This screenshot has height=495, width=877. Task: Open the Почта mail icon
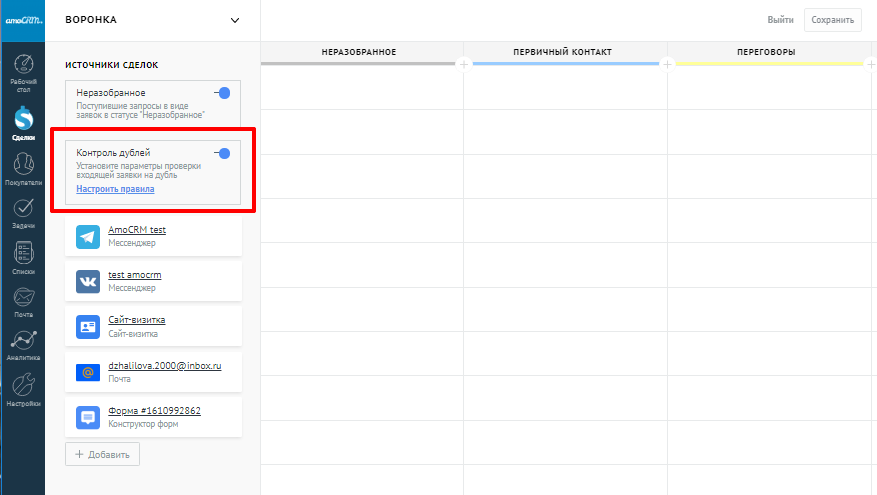point(22,300)
